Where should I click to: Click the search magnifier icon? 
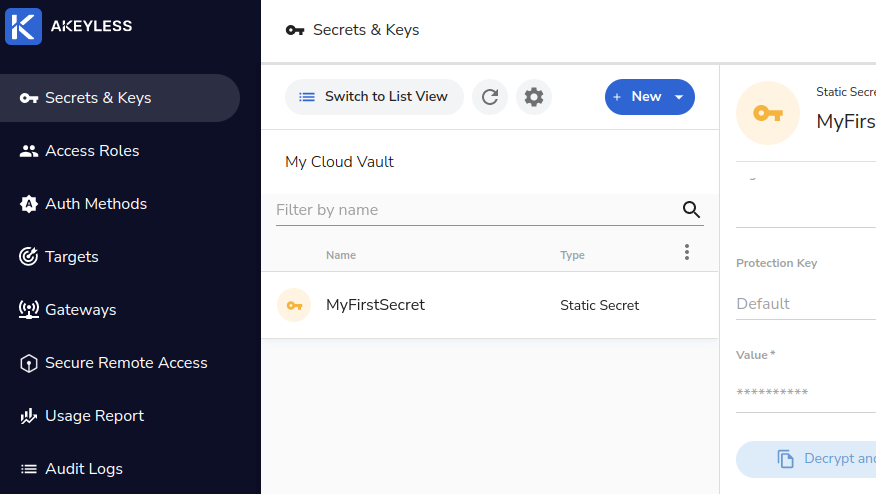(691, 210)
